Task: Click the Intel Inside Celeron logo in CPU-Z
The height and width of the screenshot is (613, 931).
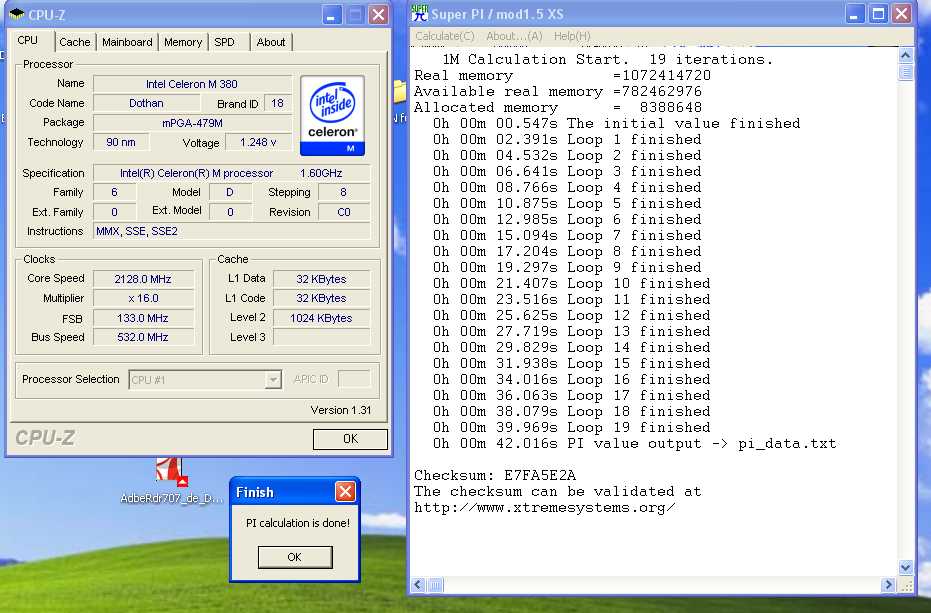Action: click(x=332, y=115)
